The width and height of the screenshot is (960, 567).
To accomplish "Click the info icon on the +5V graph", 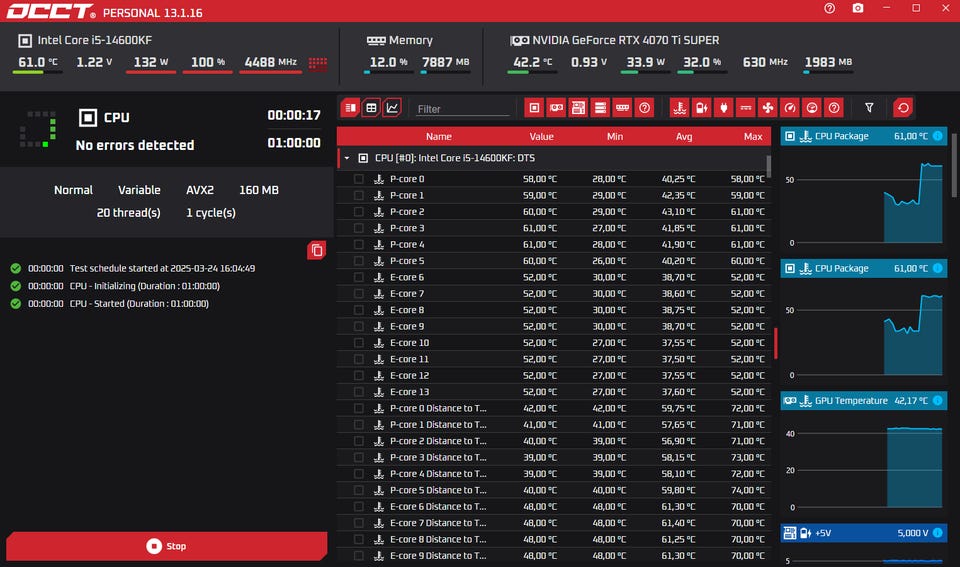I will click(937, 533).
